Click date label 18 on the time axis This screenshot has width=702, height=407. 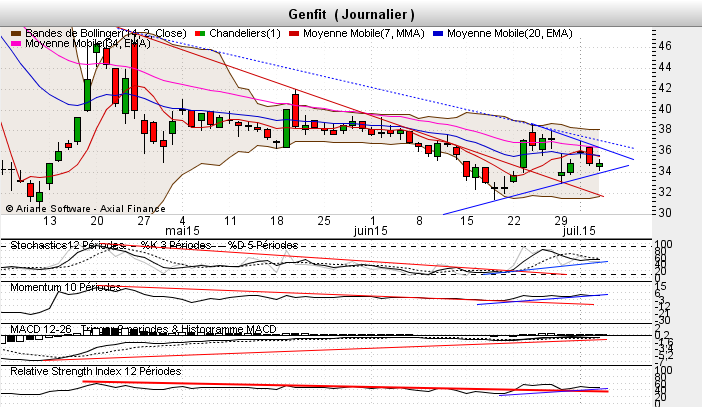pos(277,221)
